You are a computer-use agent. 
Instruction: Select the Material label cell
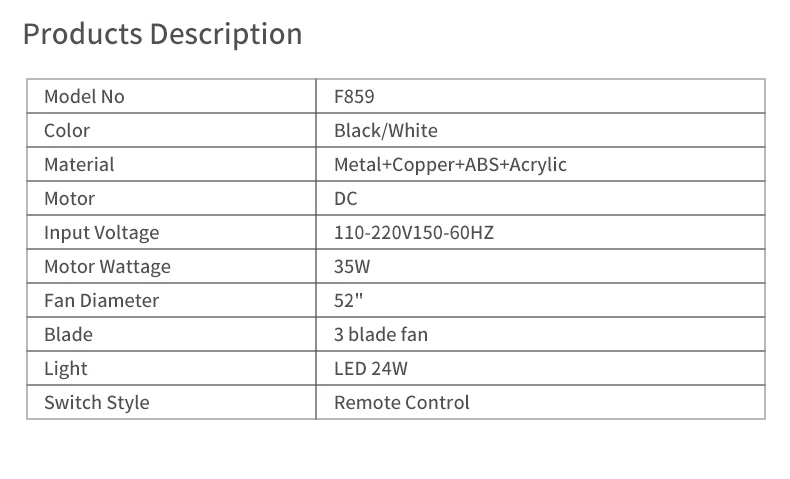point(79,165)
